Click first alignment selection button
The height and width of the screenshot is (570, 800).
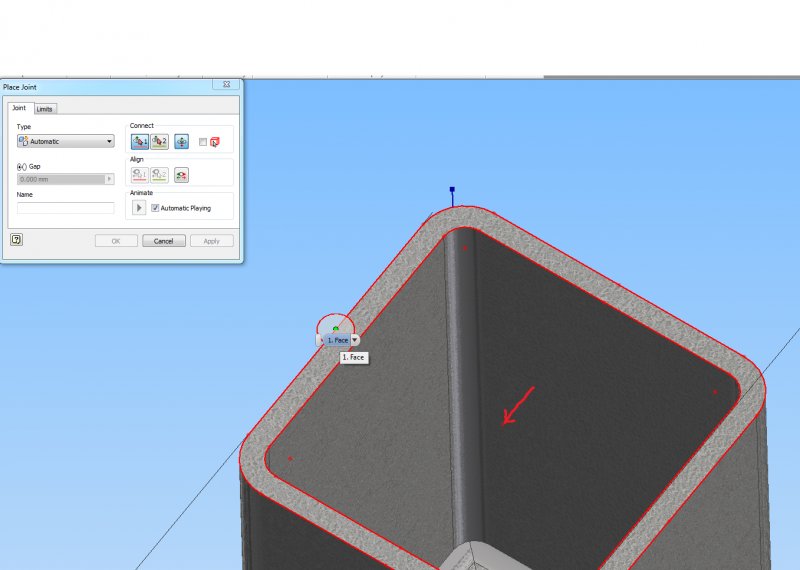pyautogui.click(x=140, y=175)
